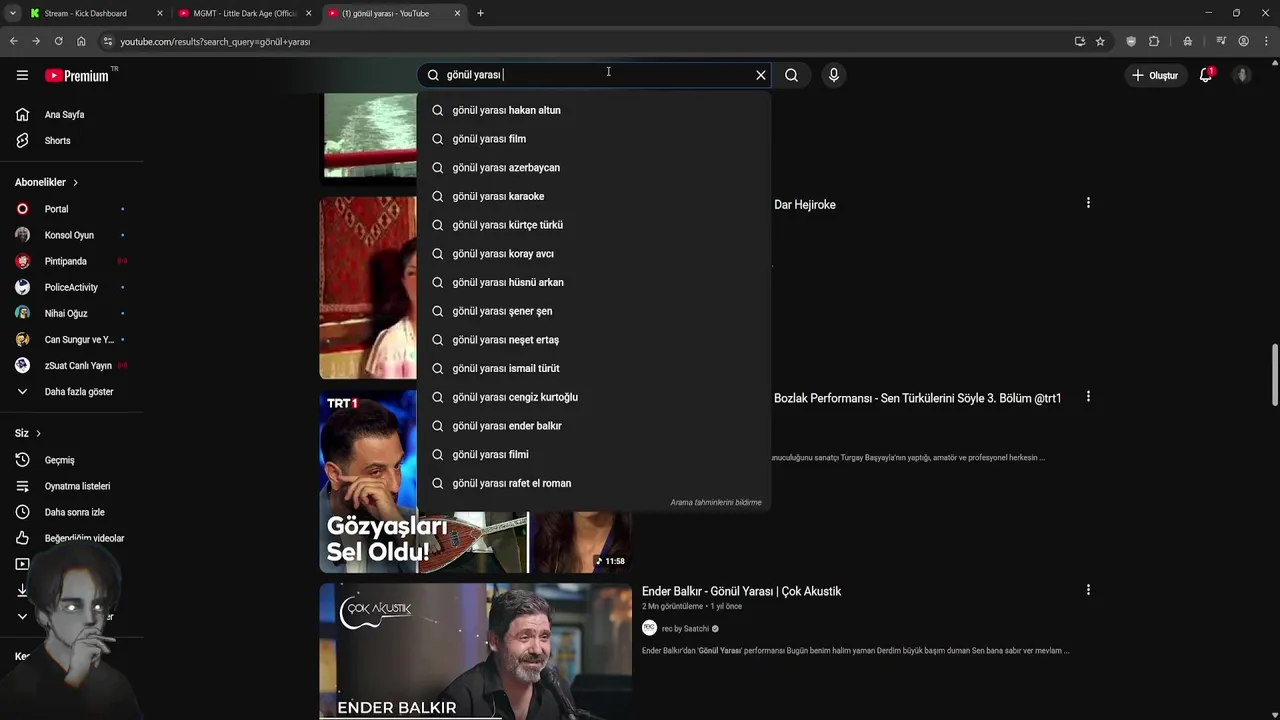The width and height of the screenshot is (1280, 720).
Task: Select suggestion gönül yarası film
Action: coord(594,139)
